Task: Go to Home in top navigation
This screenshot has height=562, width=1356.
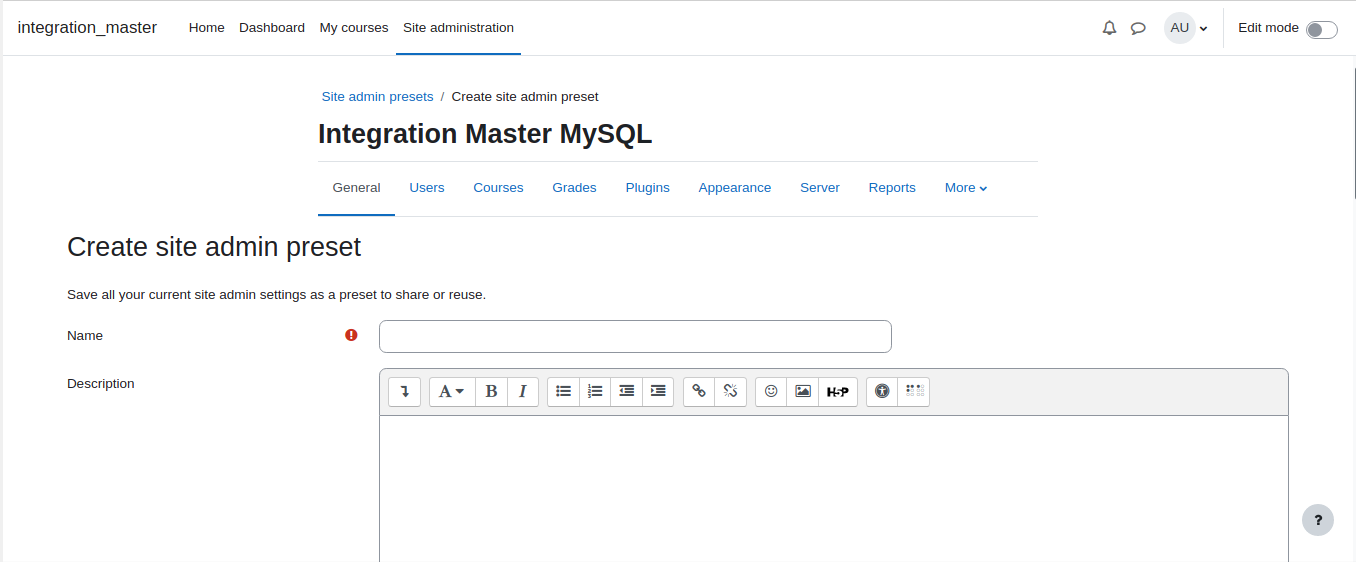Action: click(x=206, y=28)
